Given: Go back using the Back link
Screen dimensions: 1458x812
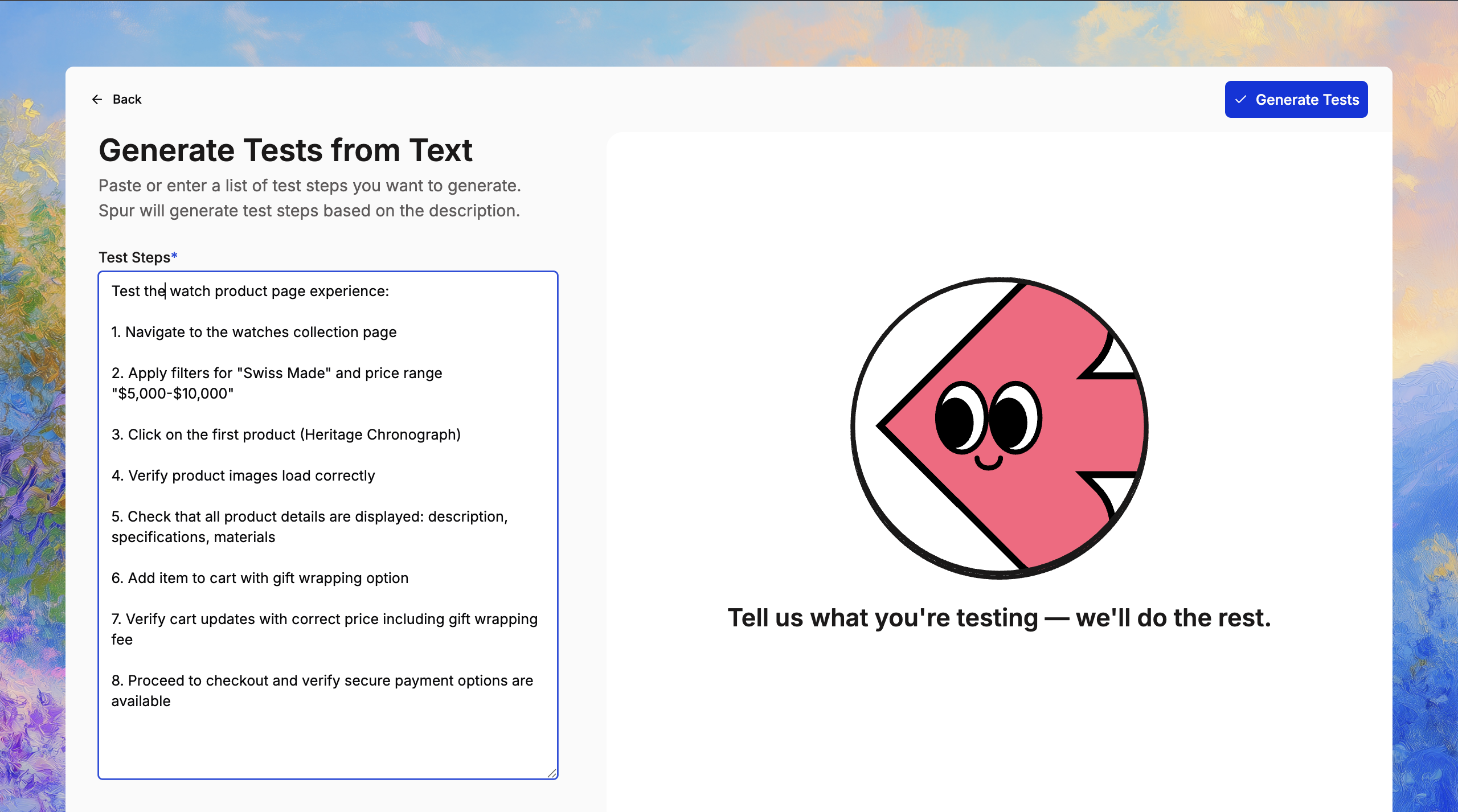Looking at the screenshot, I should click(x=126, y=100).
